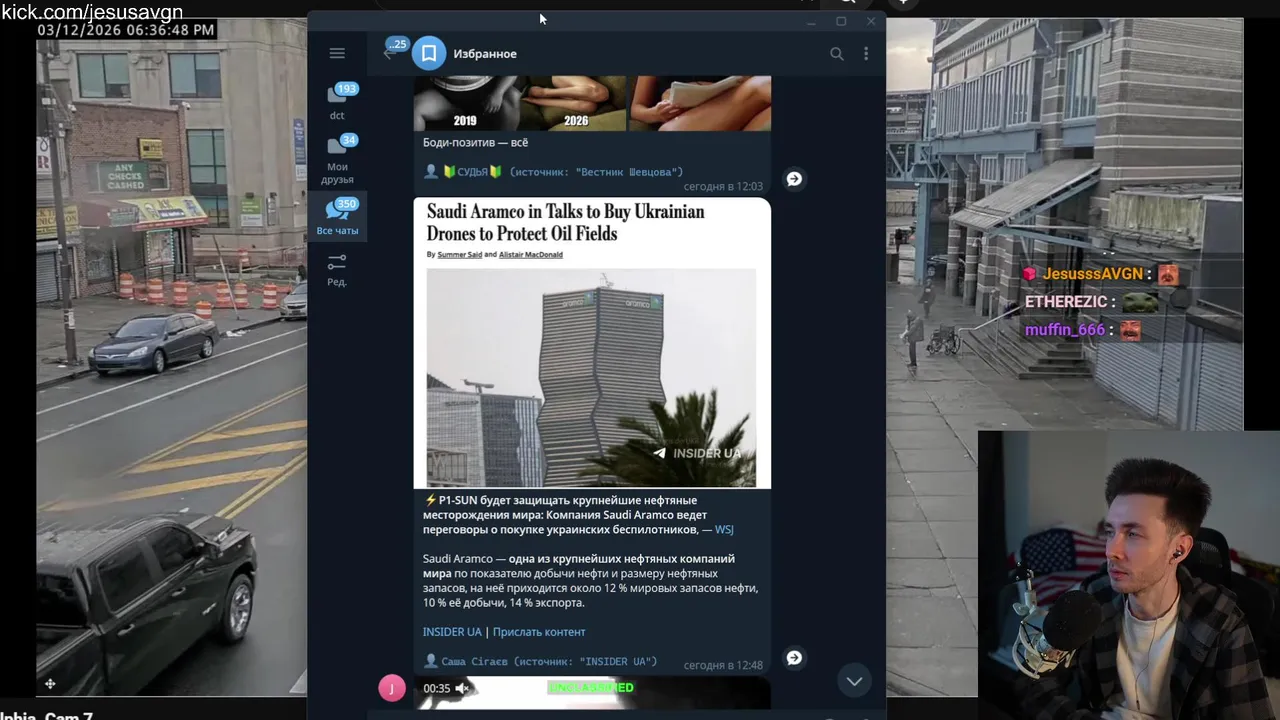Click the Боди-позитив — всё caption
Screen dimensions: 1280x720
[x=475, y=143]
